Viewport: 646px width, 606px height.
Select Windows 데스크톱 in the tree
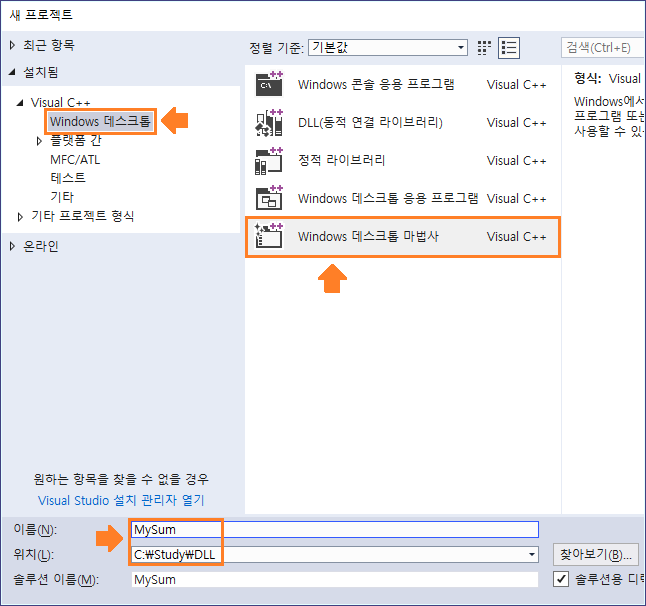click(x=101, y=122)
